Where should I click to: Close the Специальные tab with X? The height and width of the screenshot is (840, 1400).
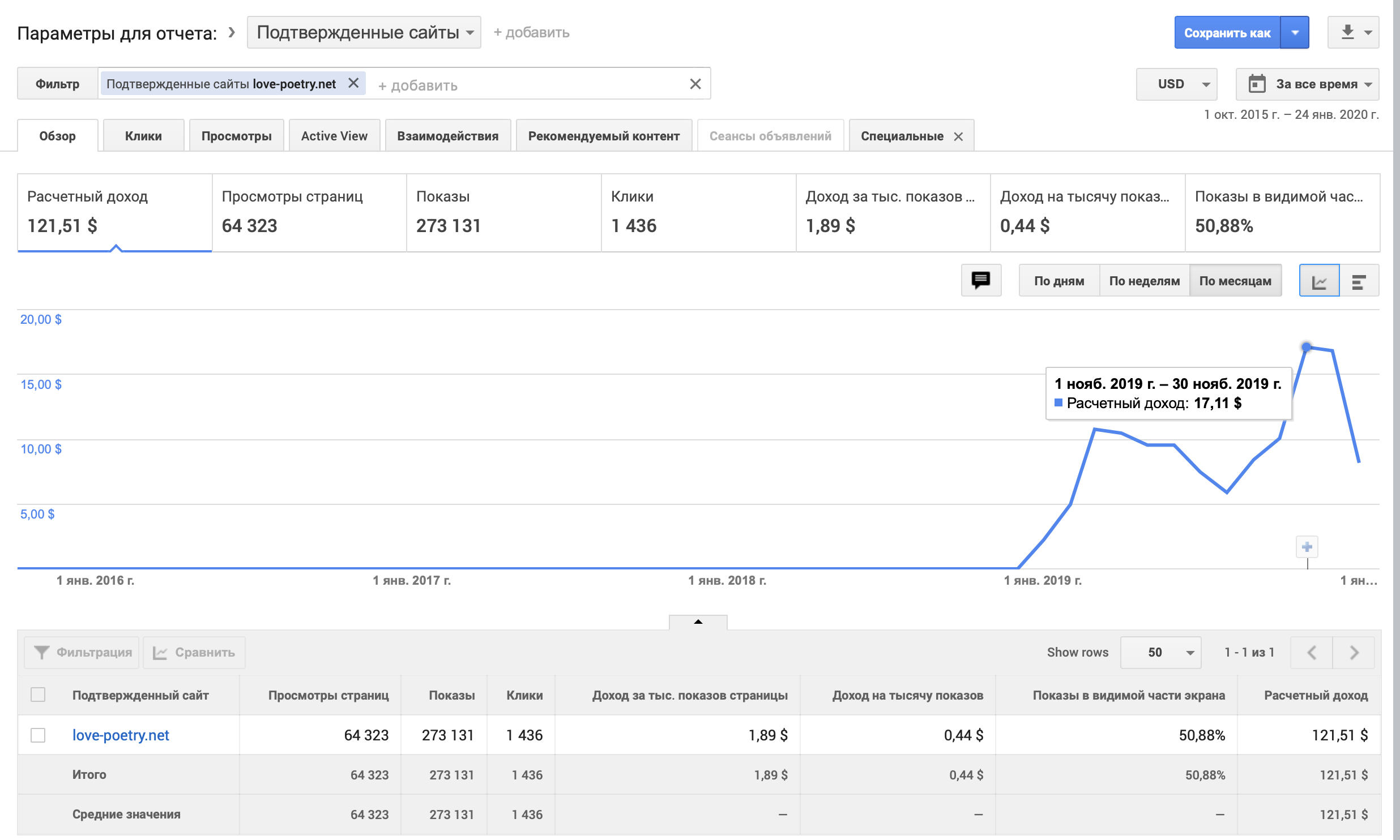click(x=958, y=136)
